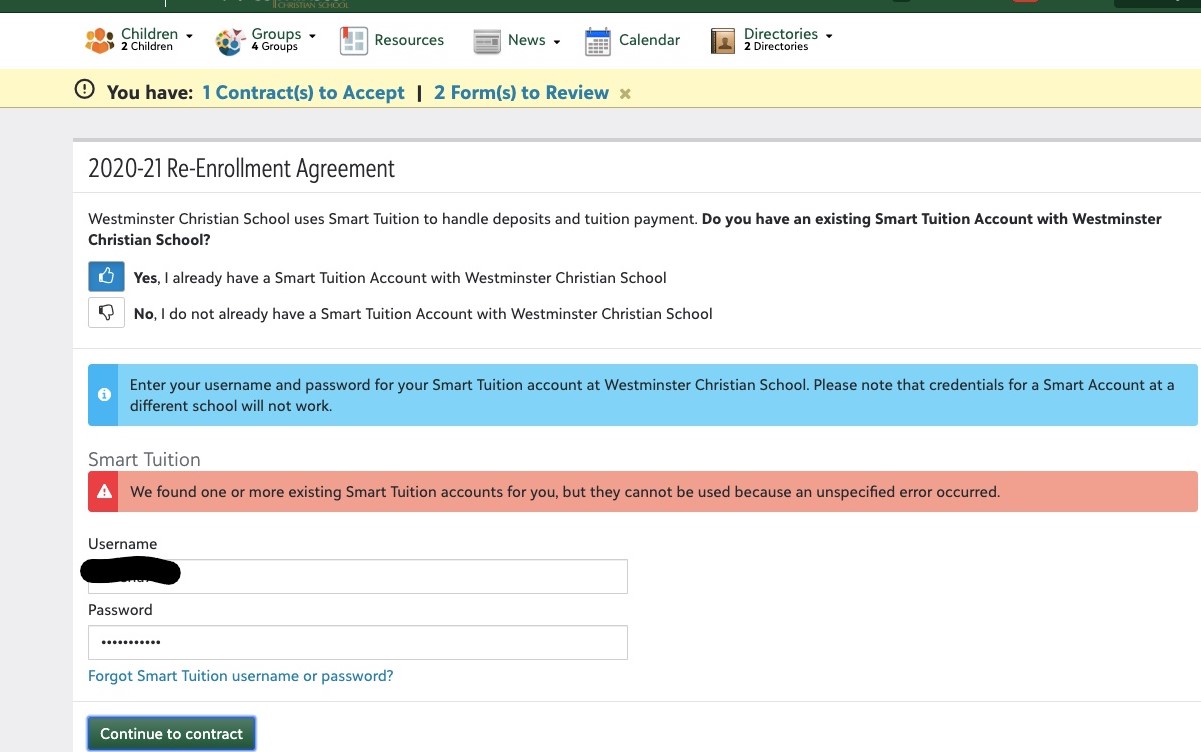Click the '2 Directories' count text
The image size is (1201, 752).
[x=776, y=47]
